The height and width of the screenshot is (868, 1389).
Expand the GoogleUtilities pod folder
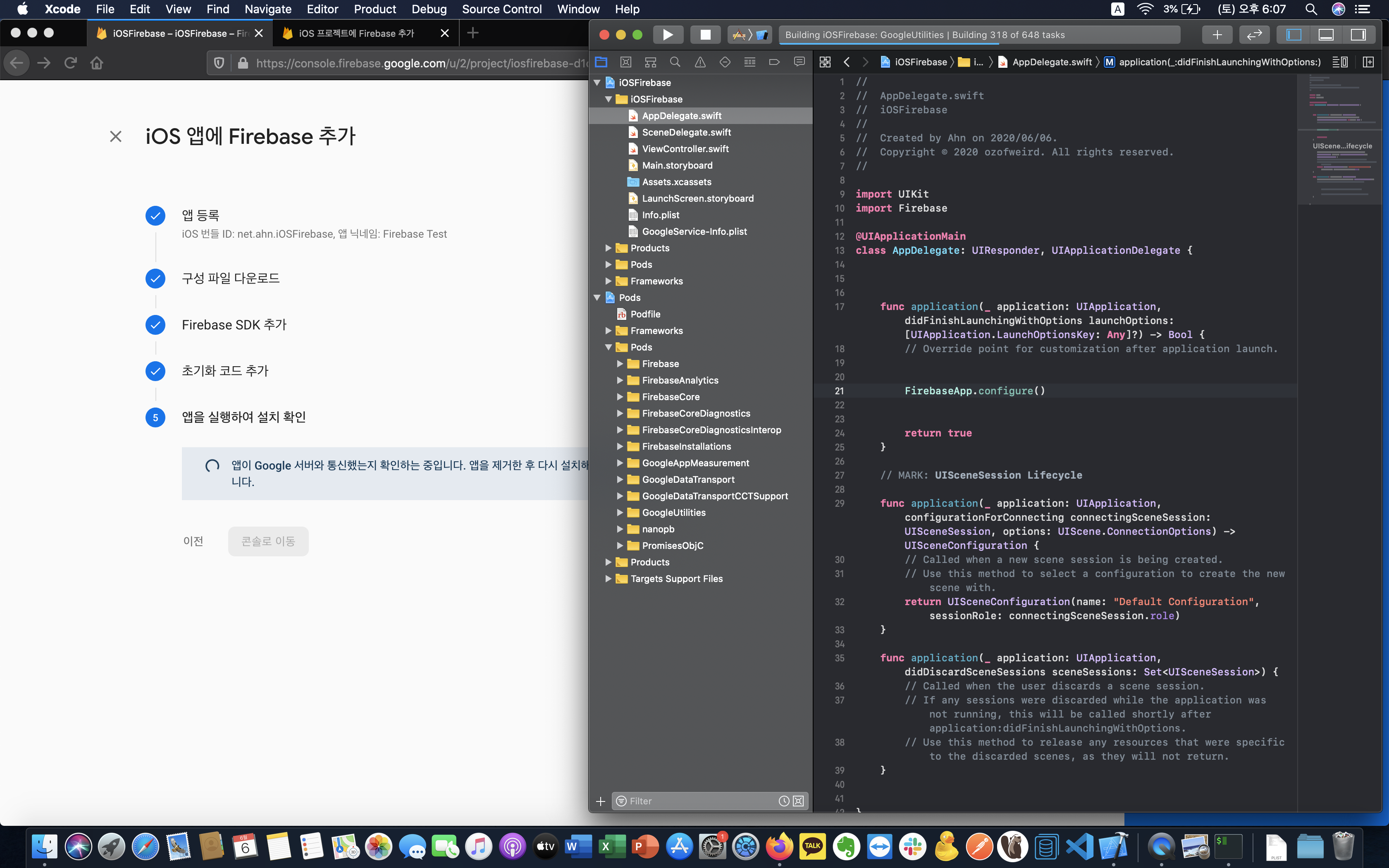(x=620, y=513)
